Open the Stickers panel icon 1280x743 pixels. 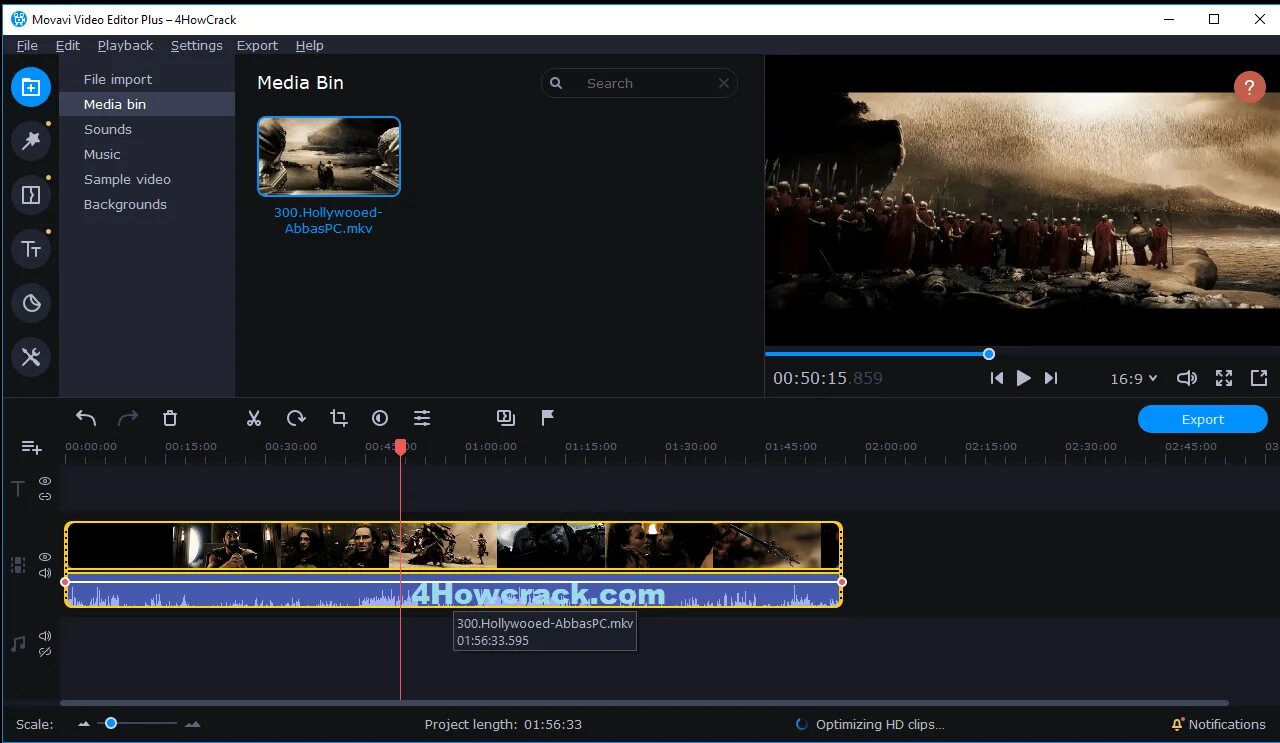pyautogui.click(x=31, y=303)
